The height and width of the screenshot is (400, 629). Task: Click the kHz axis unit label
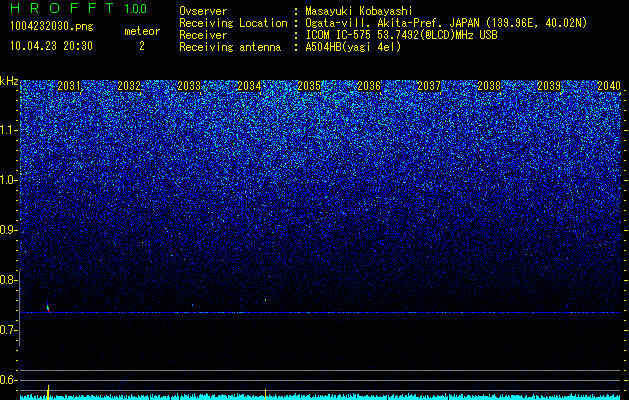9,81
